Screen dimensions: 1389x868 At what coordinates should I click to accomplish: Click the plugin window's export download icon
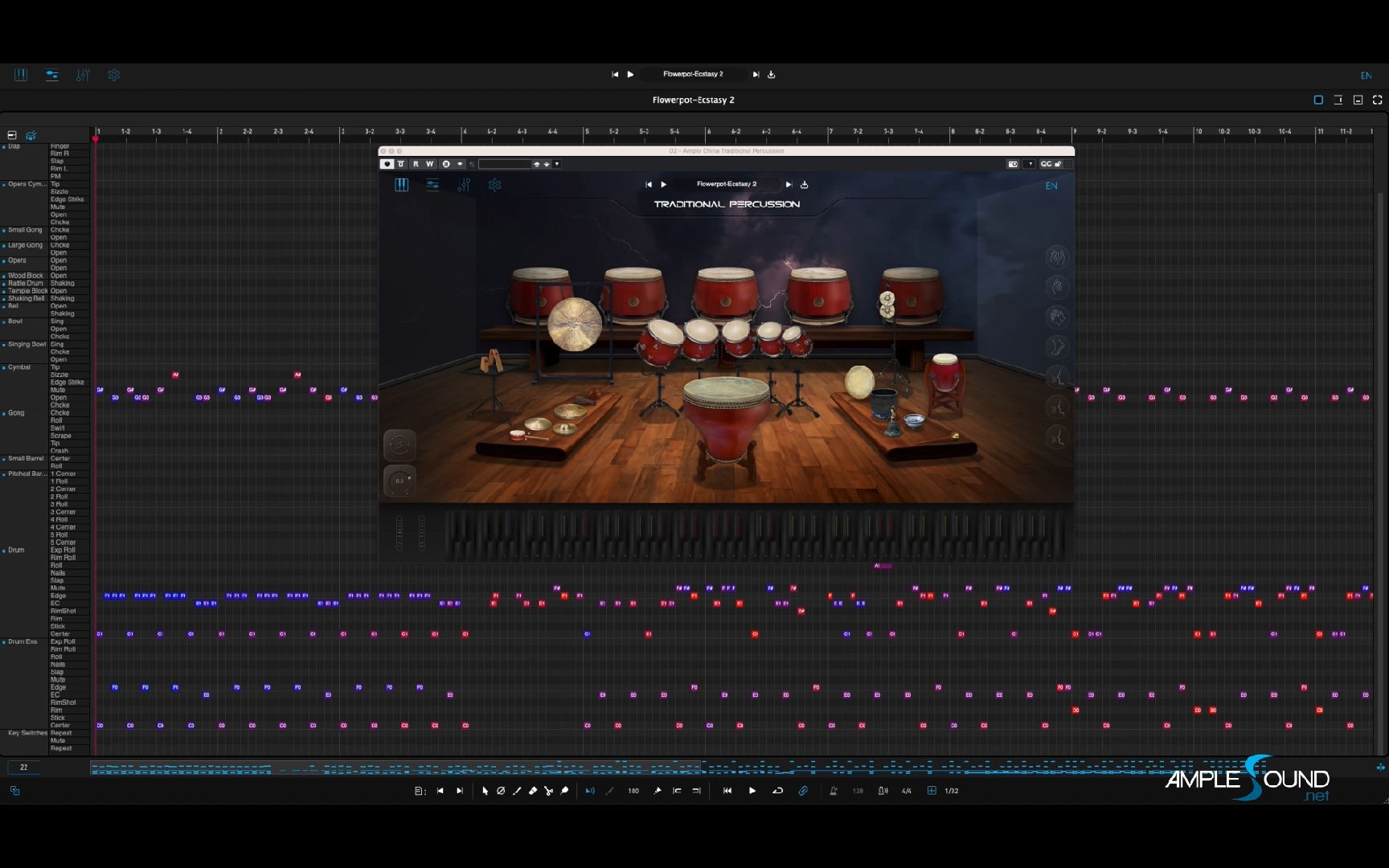805,184
